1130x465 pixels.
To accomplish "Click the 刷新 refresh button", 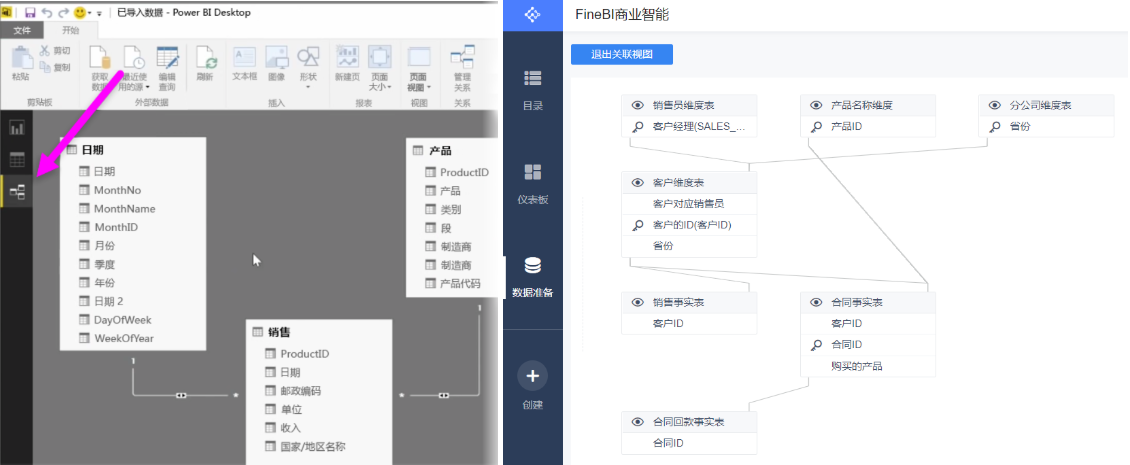I will (205, 63).
